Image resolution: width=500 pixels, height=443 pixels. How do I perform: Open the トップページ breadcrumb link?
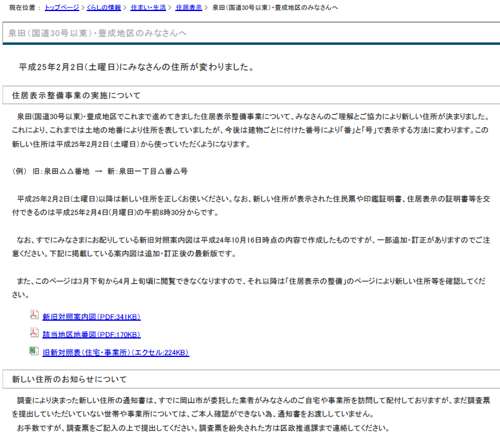[x=62, y=7]
